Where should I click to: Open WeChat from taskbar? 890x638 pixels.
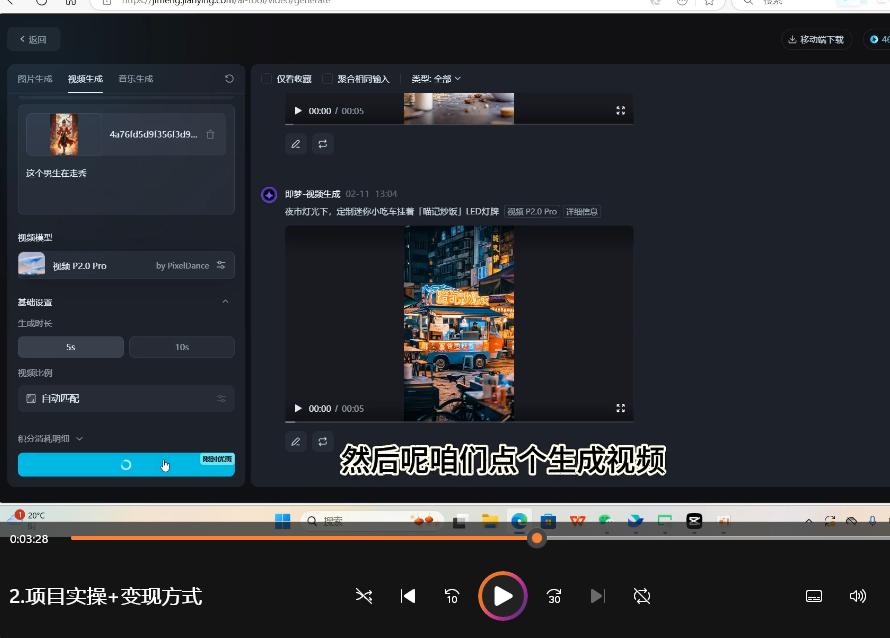606,521
